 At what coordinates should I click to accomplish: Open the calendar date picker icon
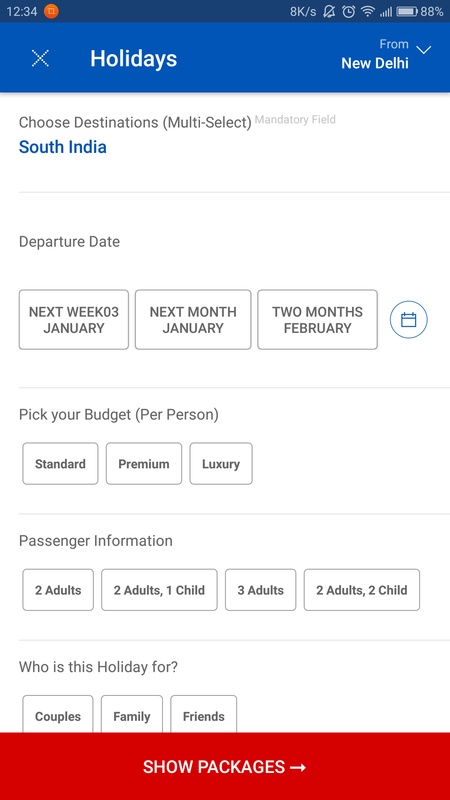pyautogui.click(x=409, y=320)
